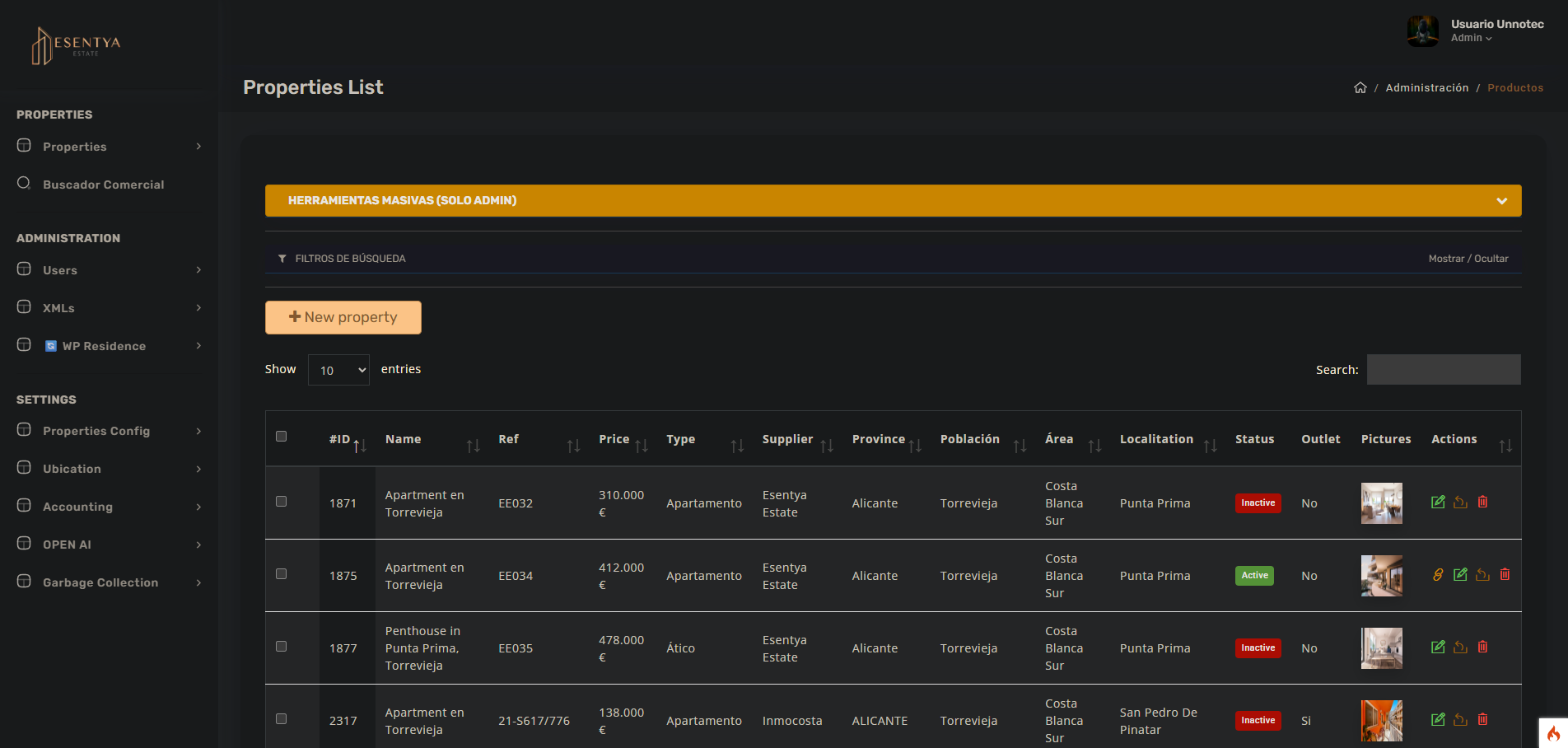1568x748 pixels.
Task: Click the home icon in the breadcrumb
Action: pyautogui.click(x=1360, y=88)
